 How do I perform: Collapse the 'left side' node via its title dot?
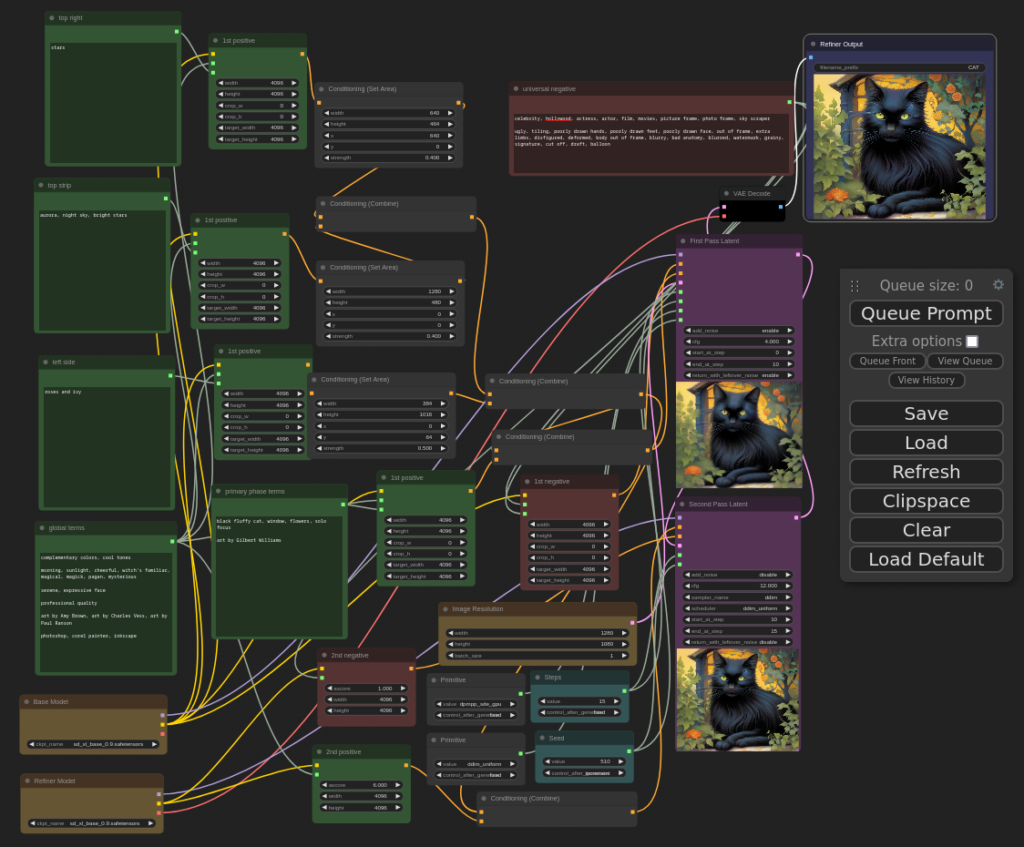[46, 362]
